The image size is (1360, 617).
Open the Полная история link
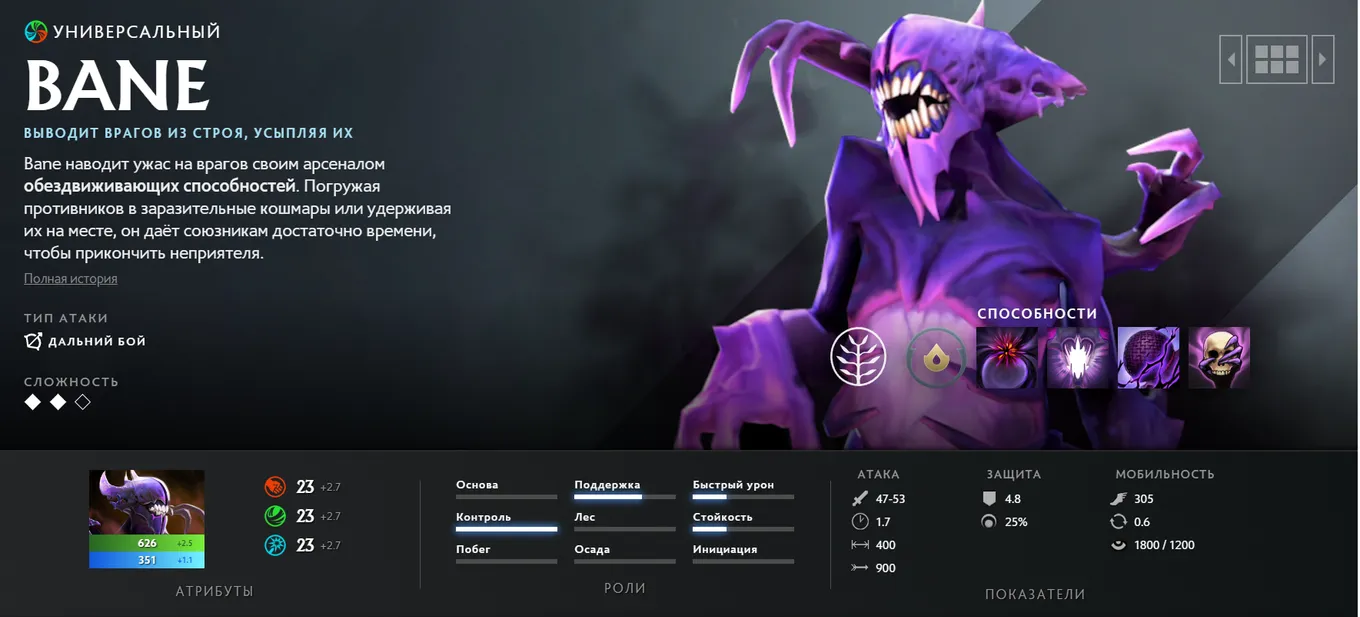coord(71,279)
